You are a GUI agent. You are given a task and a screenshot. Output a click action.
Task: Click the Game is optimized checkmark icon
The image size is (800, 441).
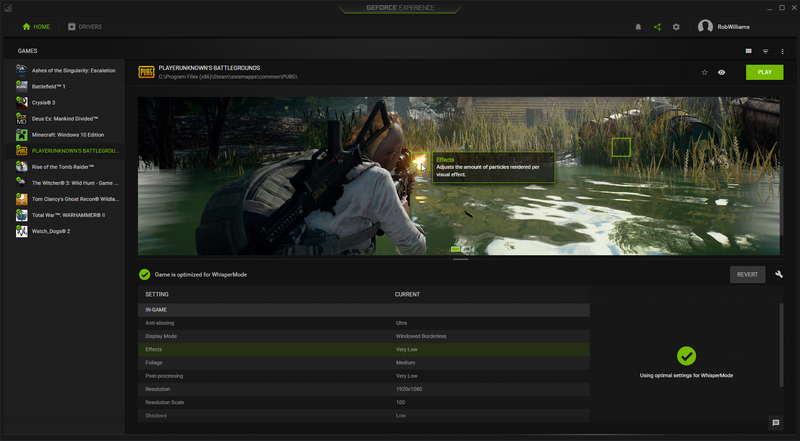[144, 275]
